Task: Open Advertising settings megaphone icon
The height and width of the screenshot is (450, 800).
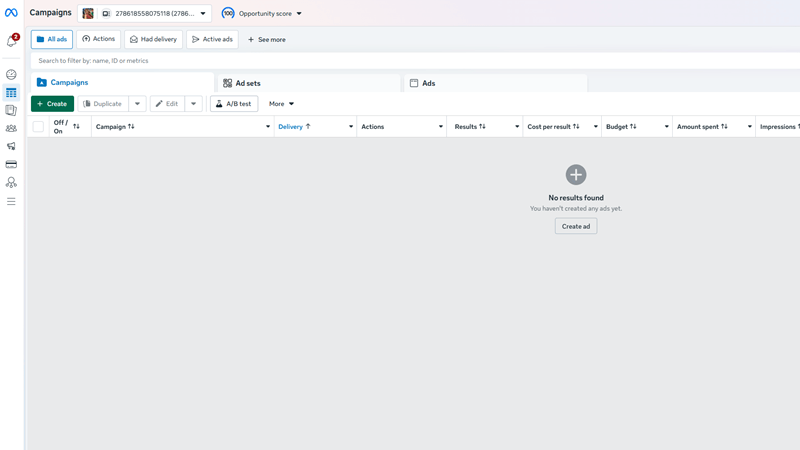Action: (11, 146)
